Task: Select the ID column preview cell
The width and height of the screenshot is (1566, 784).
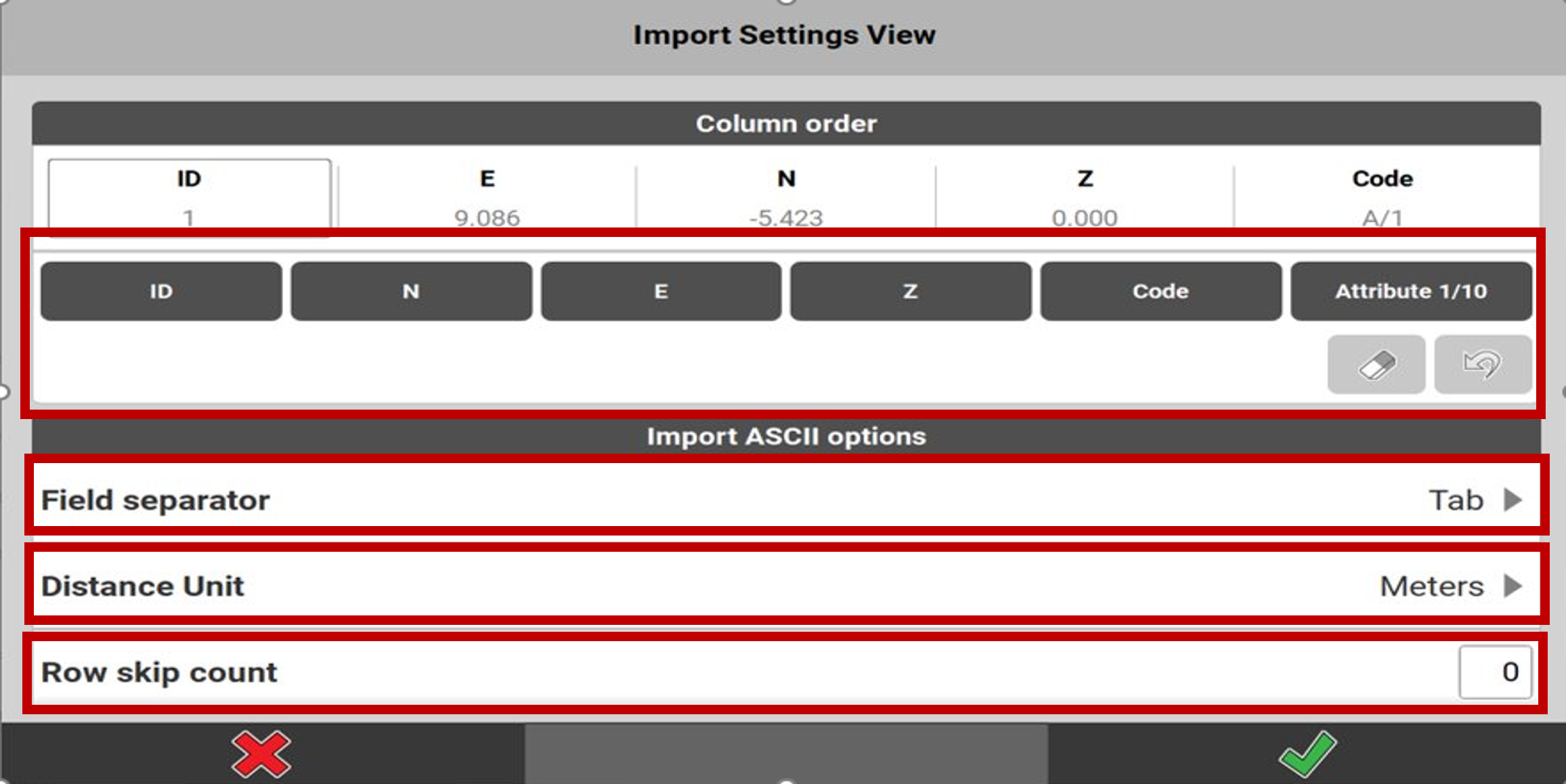Action: tap(189, 196)
